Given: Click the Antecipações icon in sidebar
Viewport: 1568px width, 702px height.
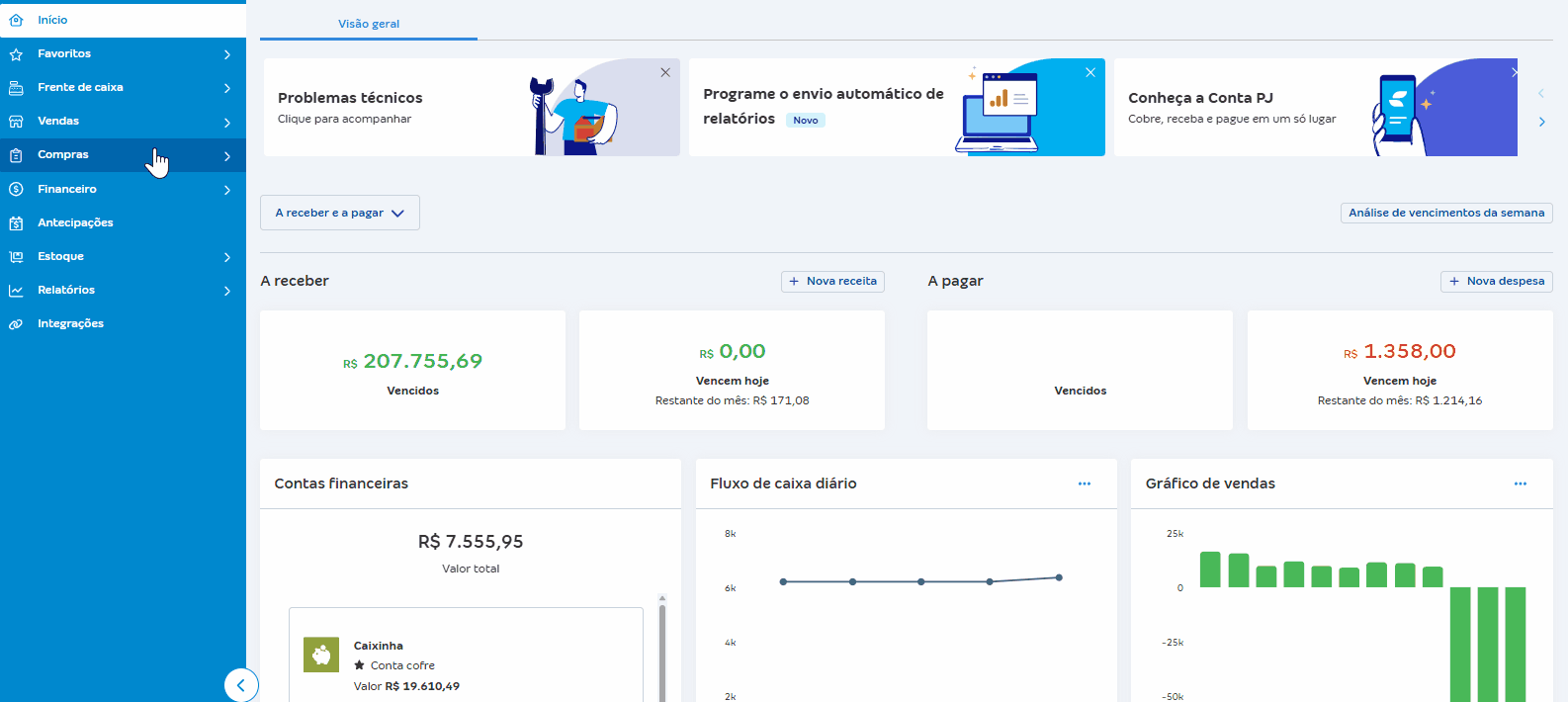Looking at the screenshot, I should [16, 223].
